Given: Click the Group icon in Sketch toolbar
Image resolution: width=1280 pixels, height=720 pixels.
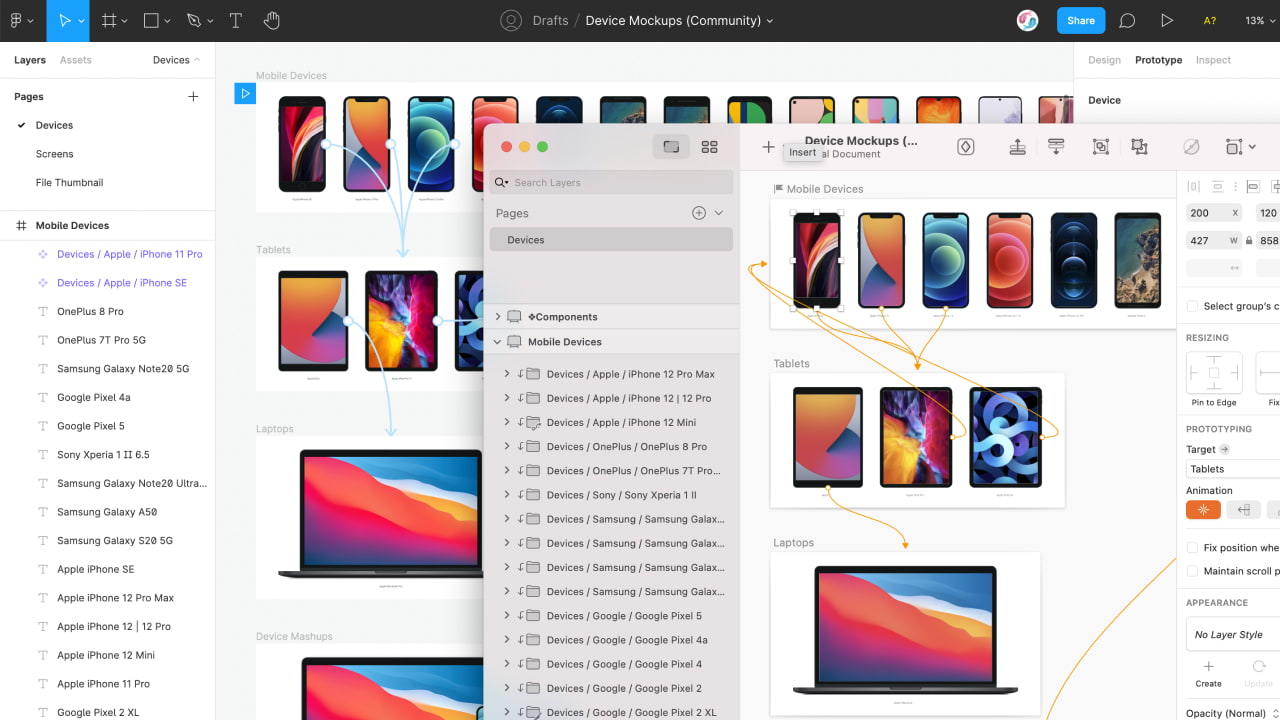Looking at the screenshot, I should click(x=1101, y=146).
